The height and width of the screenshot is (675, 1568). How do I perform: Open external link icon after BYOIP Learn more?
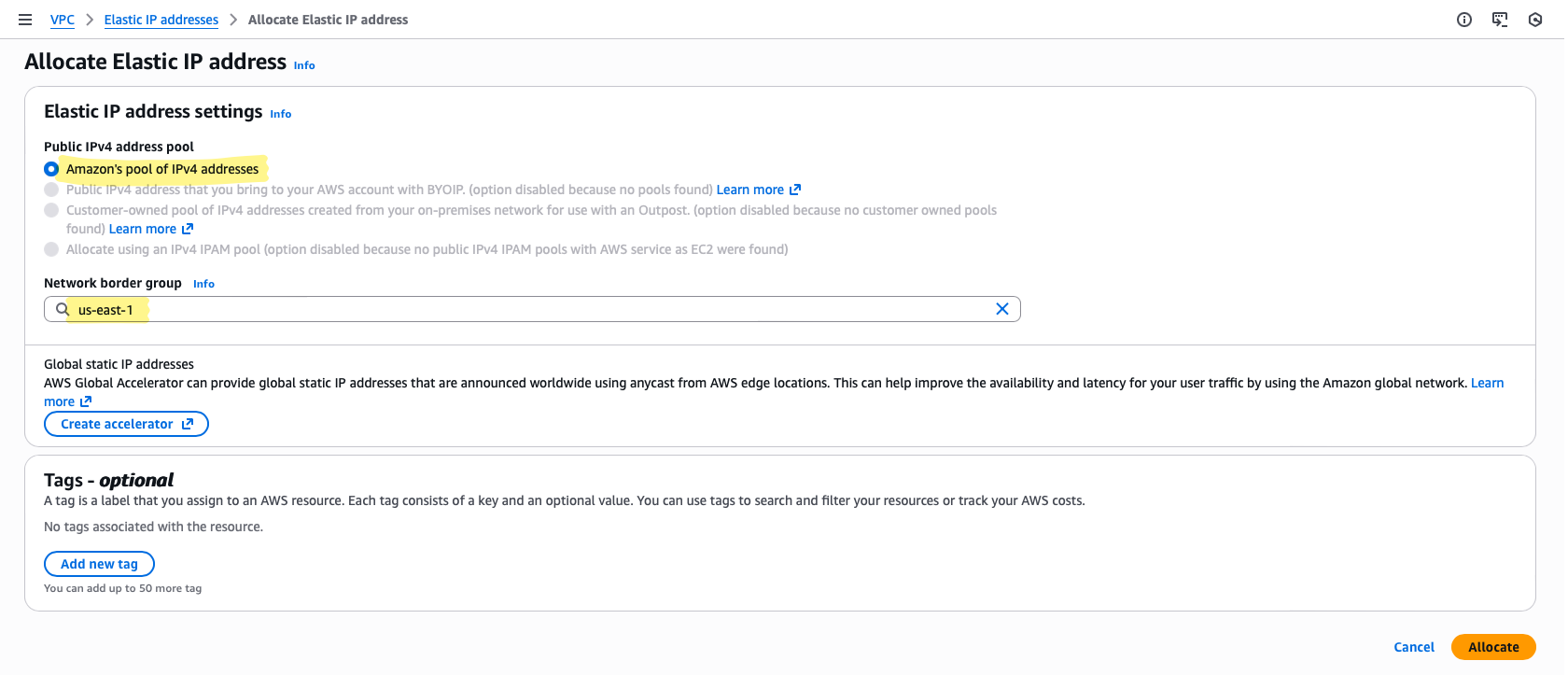(795, 190)
